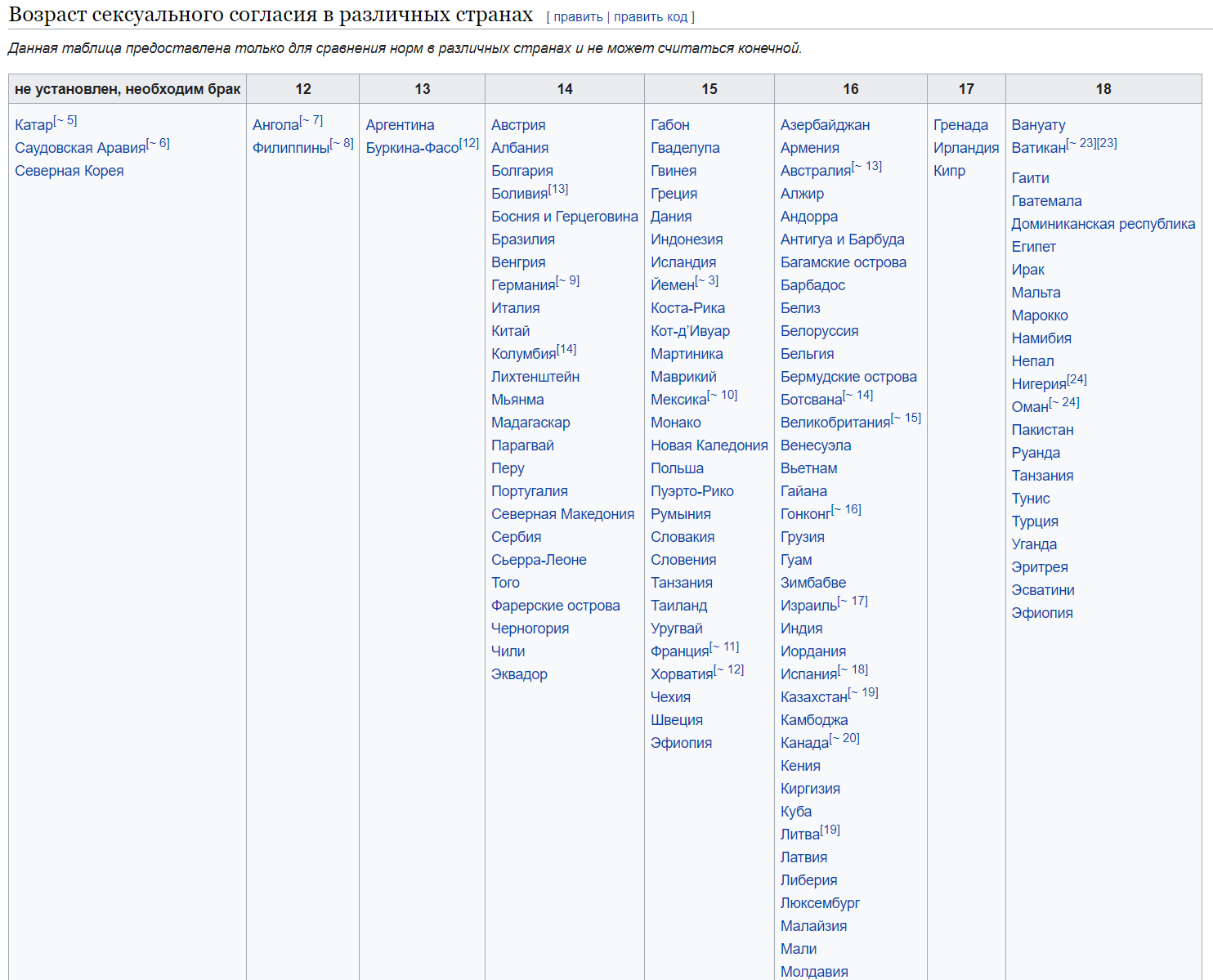Click footnote [~ 19] beside Казахстан

click(x=863, y=693)
